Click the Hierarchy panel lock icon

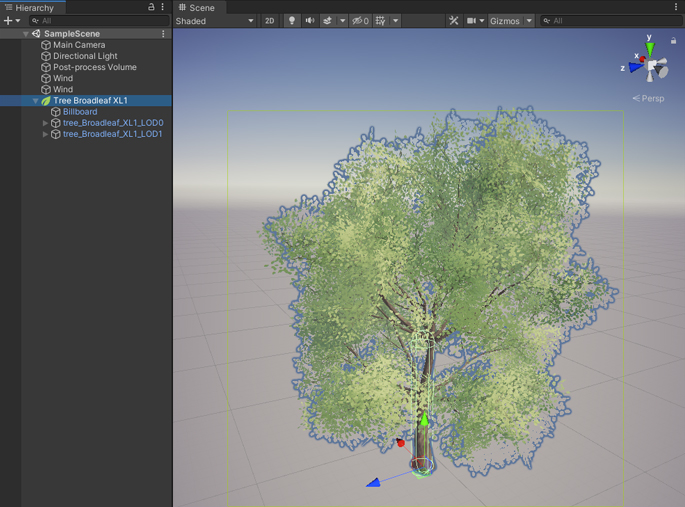151,7
